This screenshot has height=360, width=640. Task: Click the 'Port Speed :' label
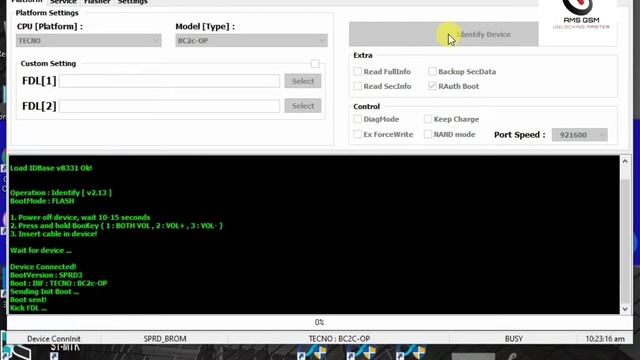520,135
